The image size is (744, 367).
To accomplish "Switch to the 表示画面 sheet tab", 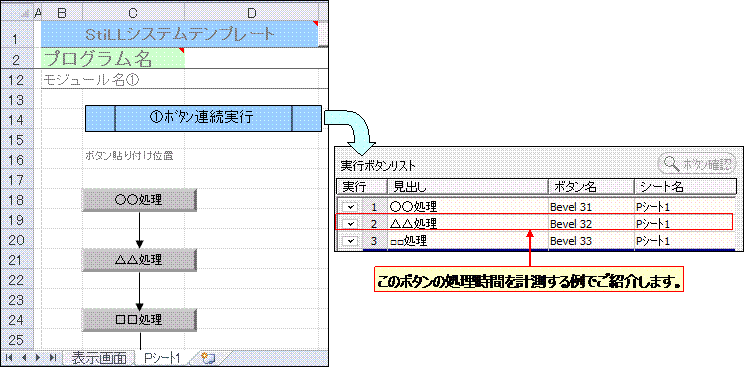I will [x=99, y=358].
